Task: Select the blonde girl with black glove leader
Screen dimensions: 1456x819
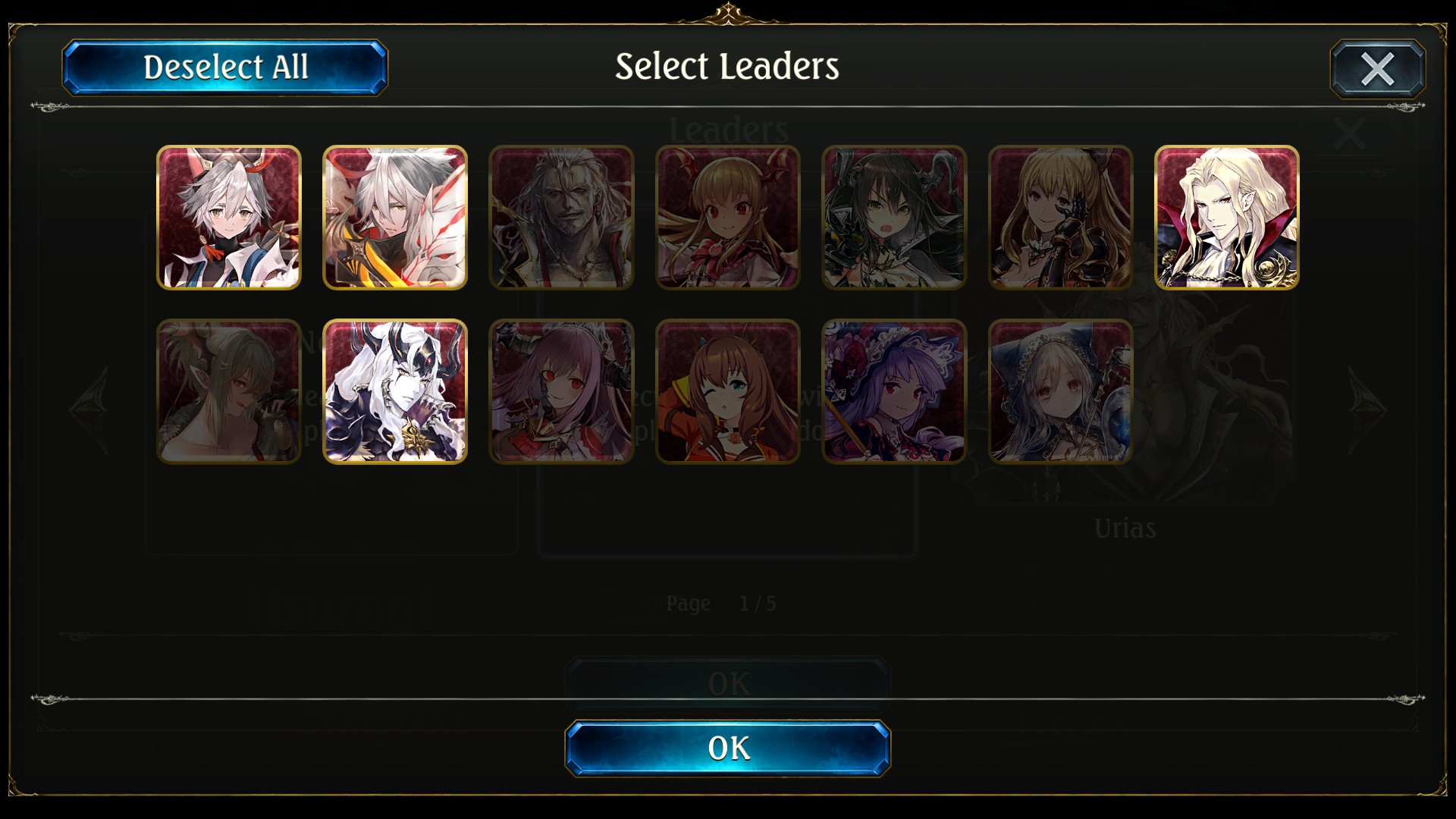Action: click(1060, 218)
